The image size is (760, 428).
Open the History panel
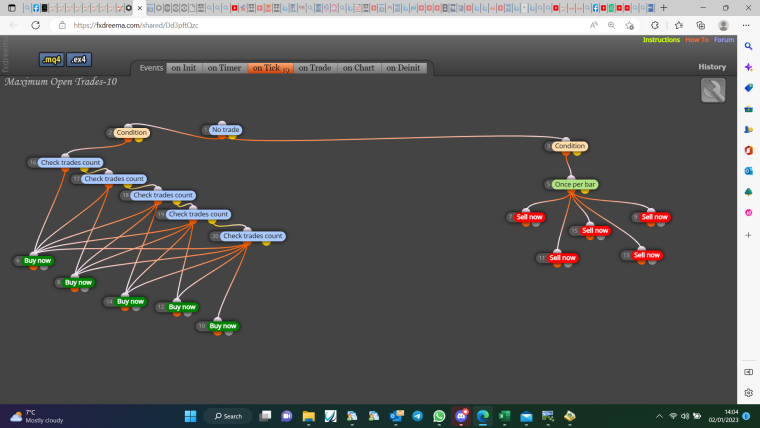(712, 67)
